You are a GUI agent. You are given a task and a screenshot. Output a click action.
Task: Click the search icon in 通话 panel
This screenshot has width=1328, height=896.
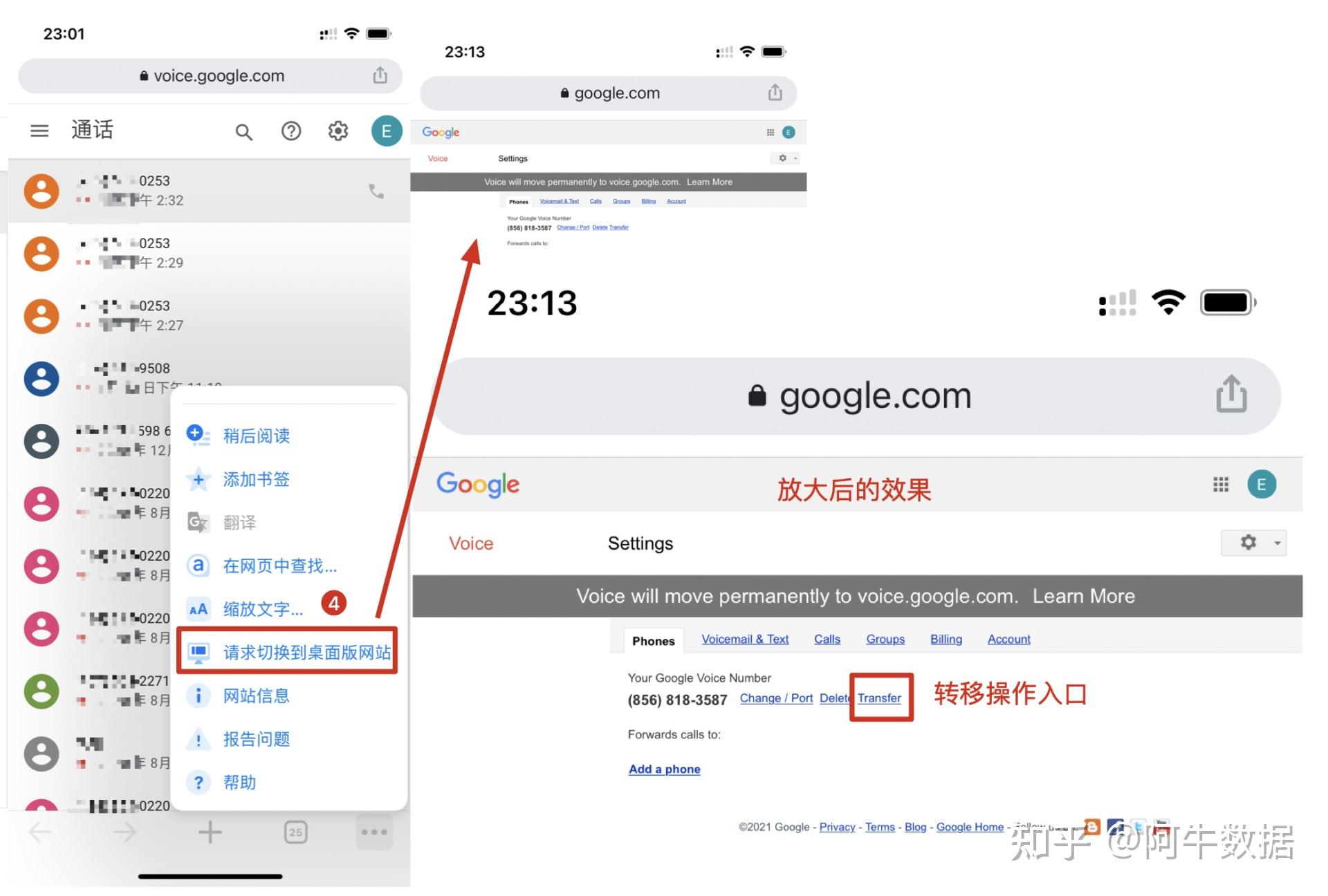point(242,130)
